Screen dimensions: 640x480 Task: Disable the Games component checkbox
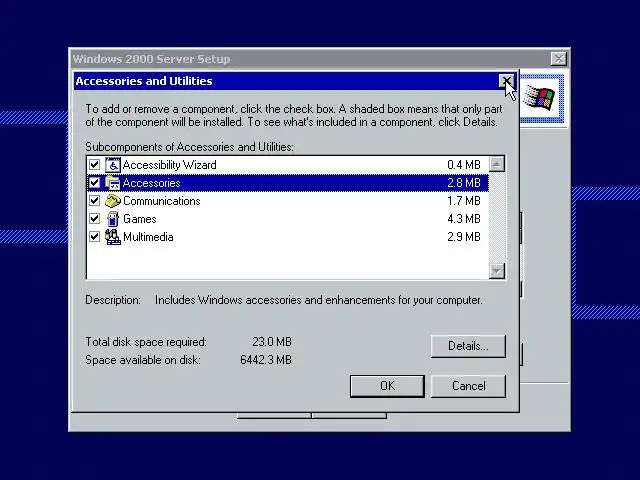[x=94, y=219]
